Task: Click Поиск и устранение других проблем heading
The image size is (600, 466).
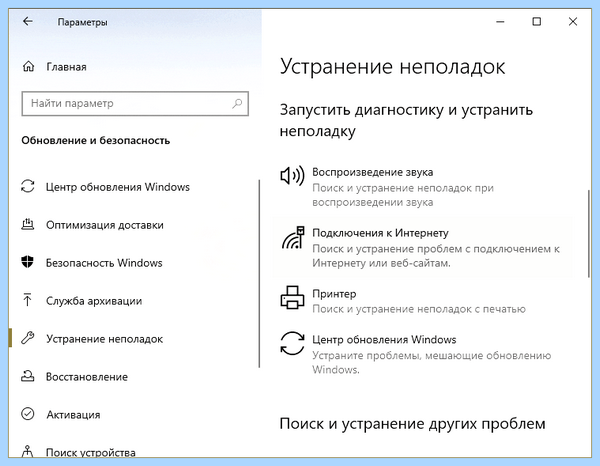Action: pyautogui.click(x=412, y=424)
